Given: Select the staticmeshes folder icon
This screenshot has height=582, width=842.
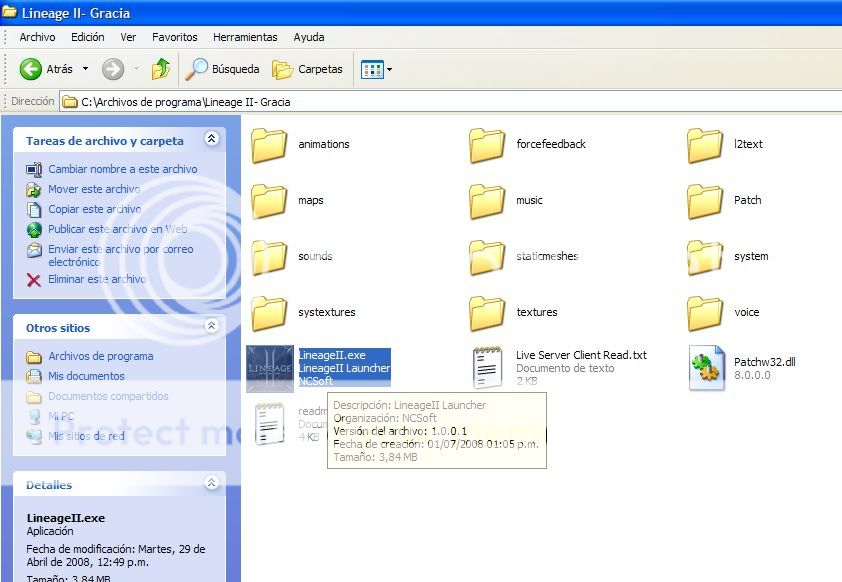Looking at the screenshot, I should (487, 257).
